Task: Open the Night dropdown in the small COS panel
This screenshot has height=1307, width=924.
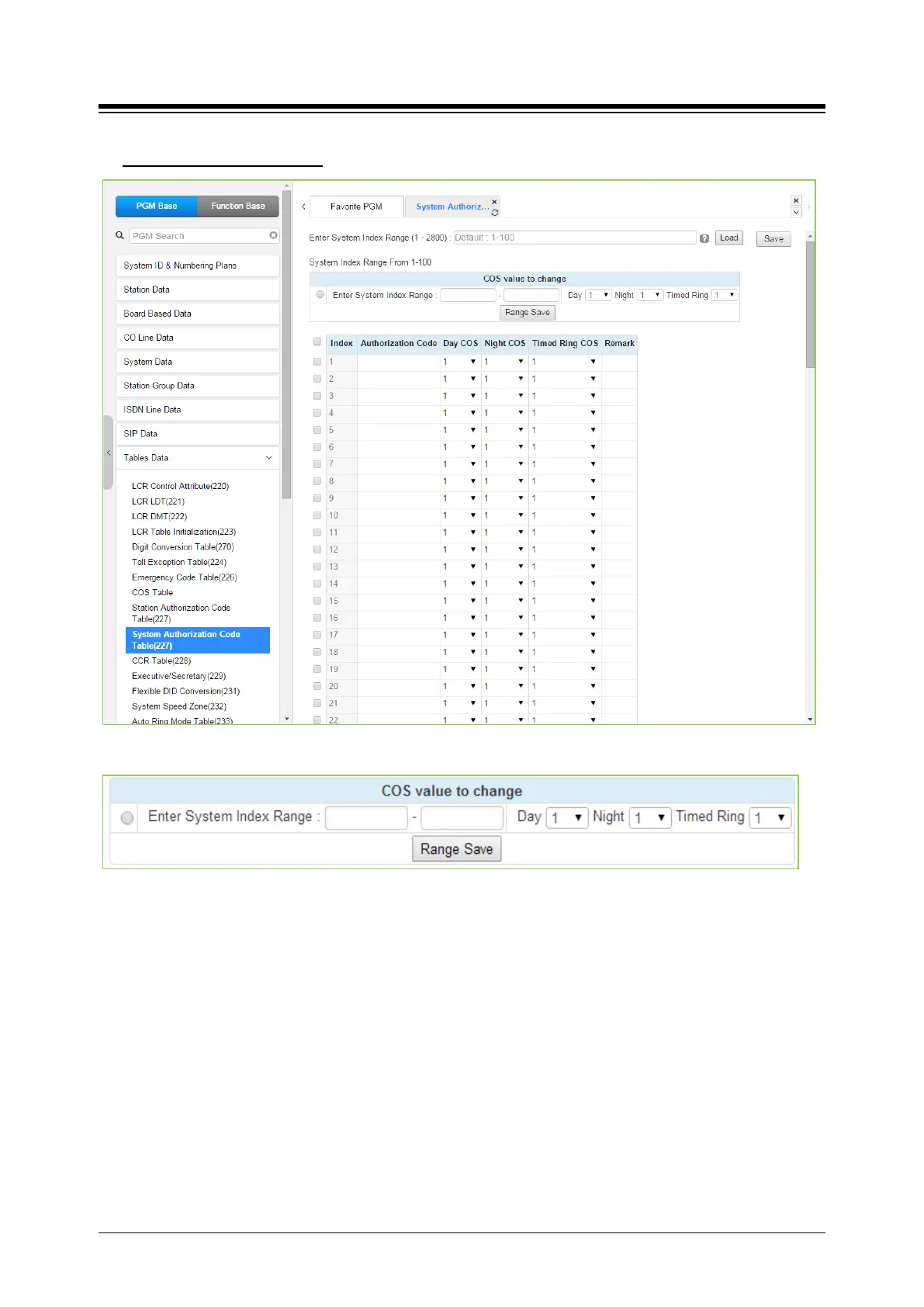Action: pos(650,295)
